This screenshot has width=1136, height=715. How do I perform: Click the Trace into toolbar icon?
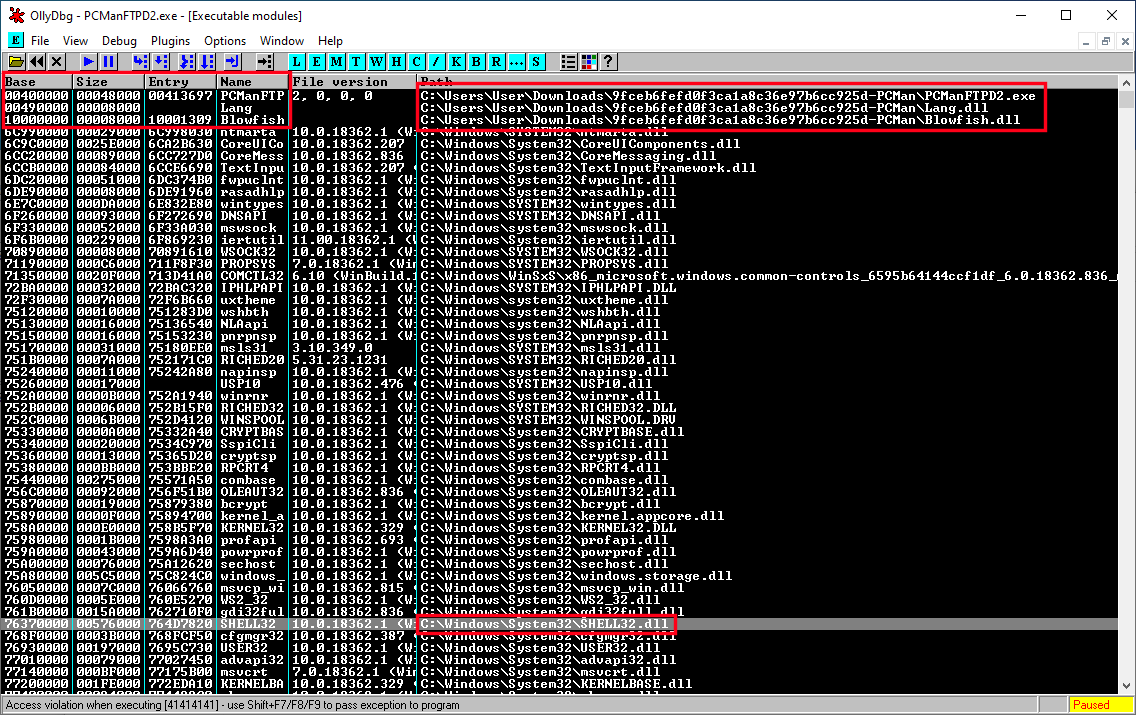186,62
